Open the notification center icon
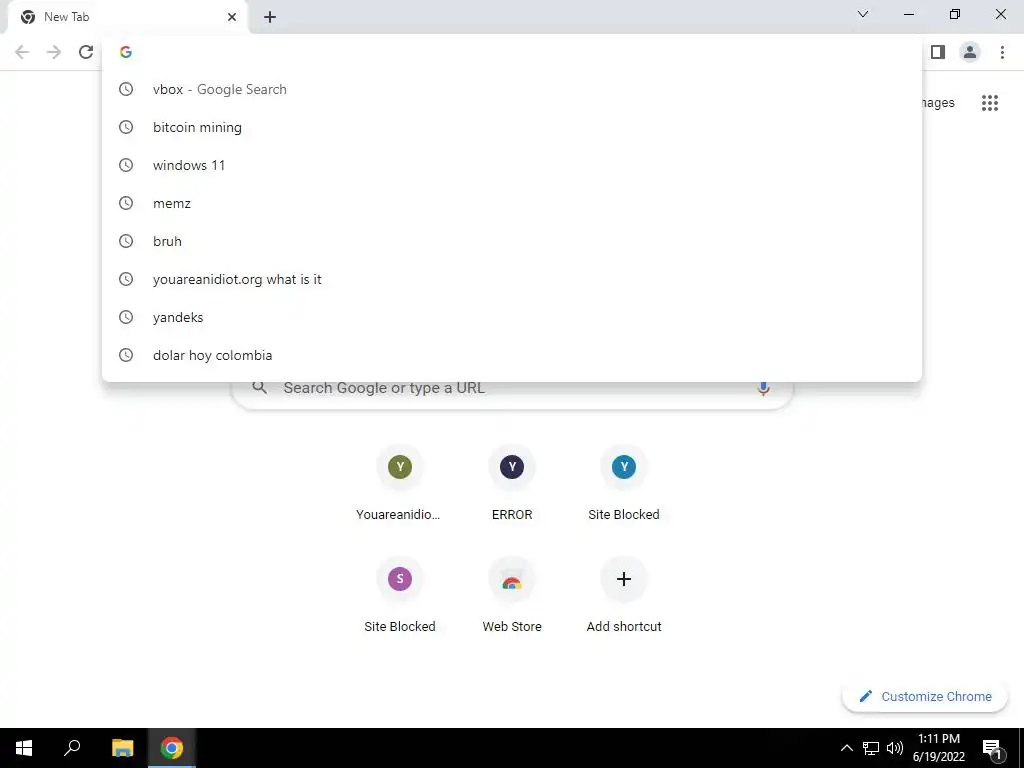The height and width of the screenshot is (768, 1024). tap(992, 748)
